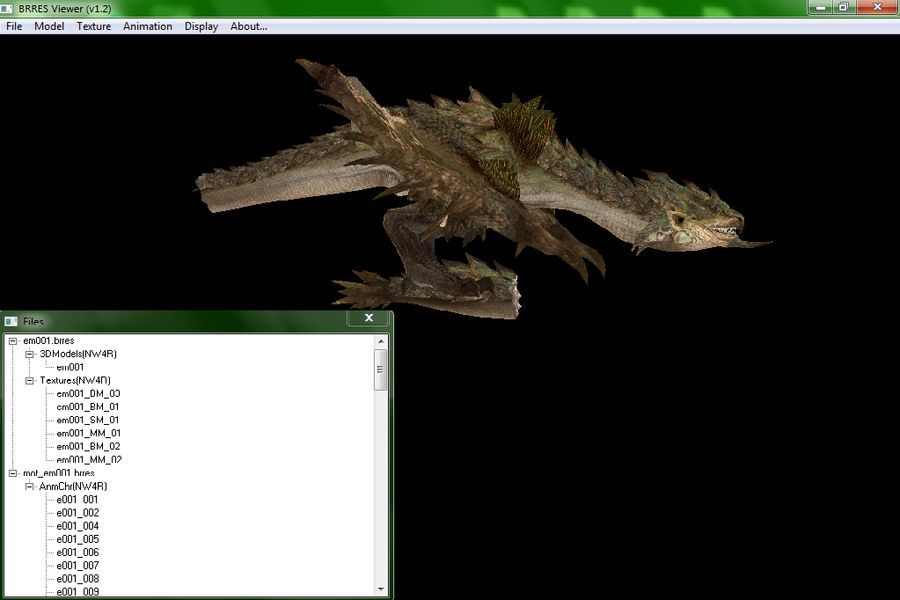Click the 3DModels(NW4R) label
900x600 pixels.
78,354
